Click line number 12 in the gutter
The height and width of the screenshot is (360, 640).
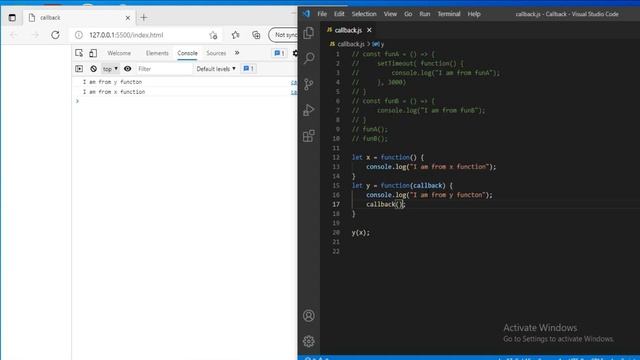pyautogui.click(x=336, y=158)
